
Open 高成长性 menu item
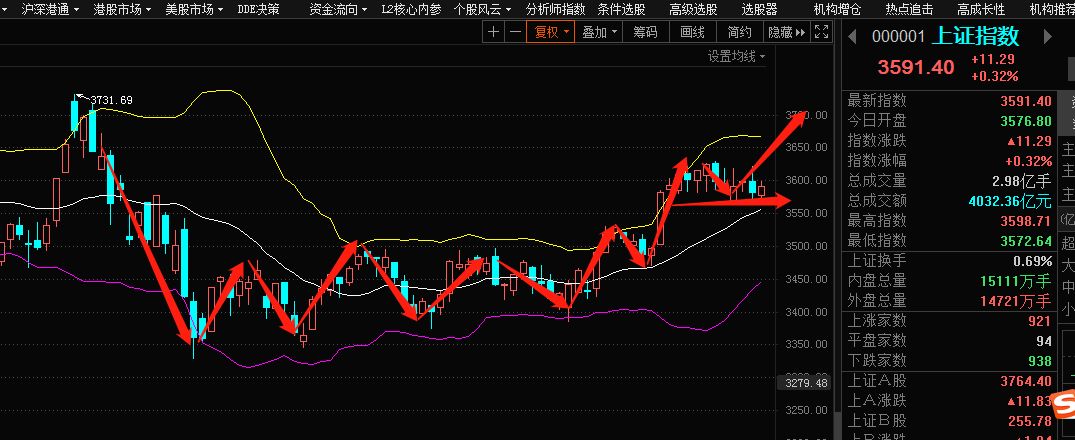981,9
